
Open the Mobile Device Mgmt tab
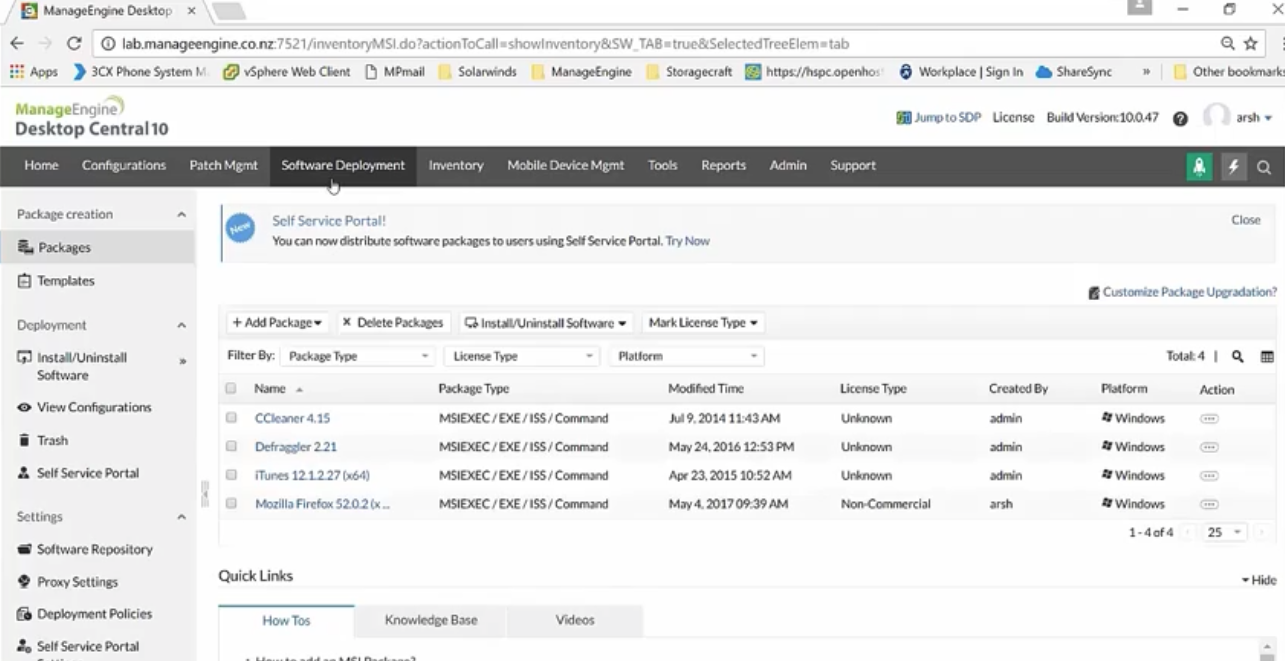[565, 166]
